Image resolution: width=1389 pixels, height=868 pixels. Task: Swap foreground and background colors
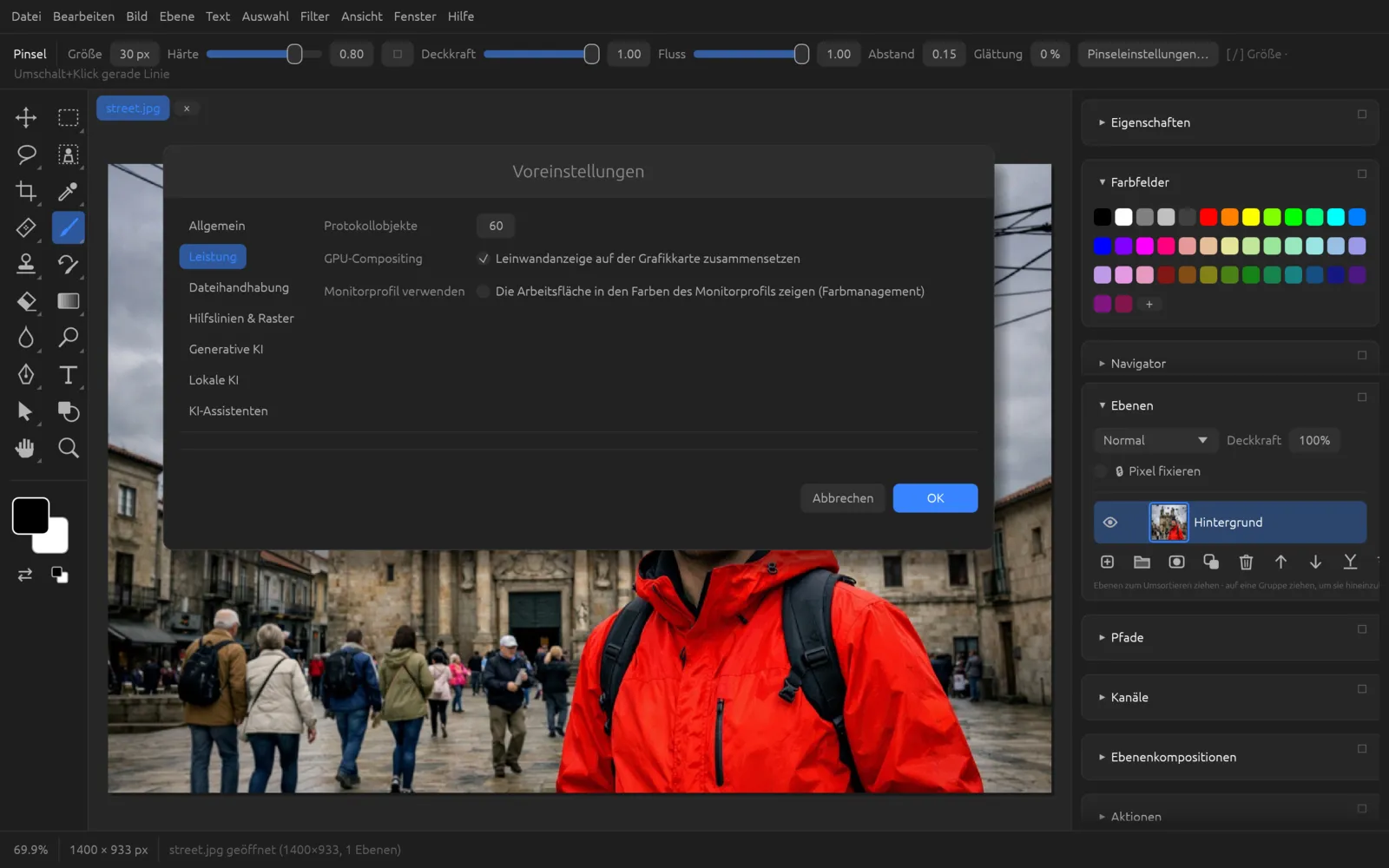click(x=25, y=575)
